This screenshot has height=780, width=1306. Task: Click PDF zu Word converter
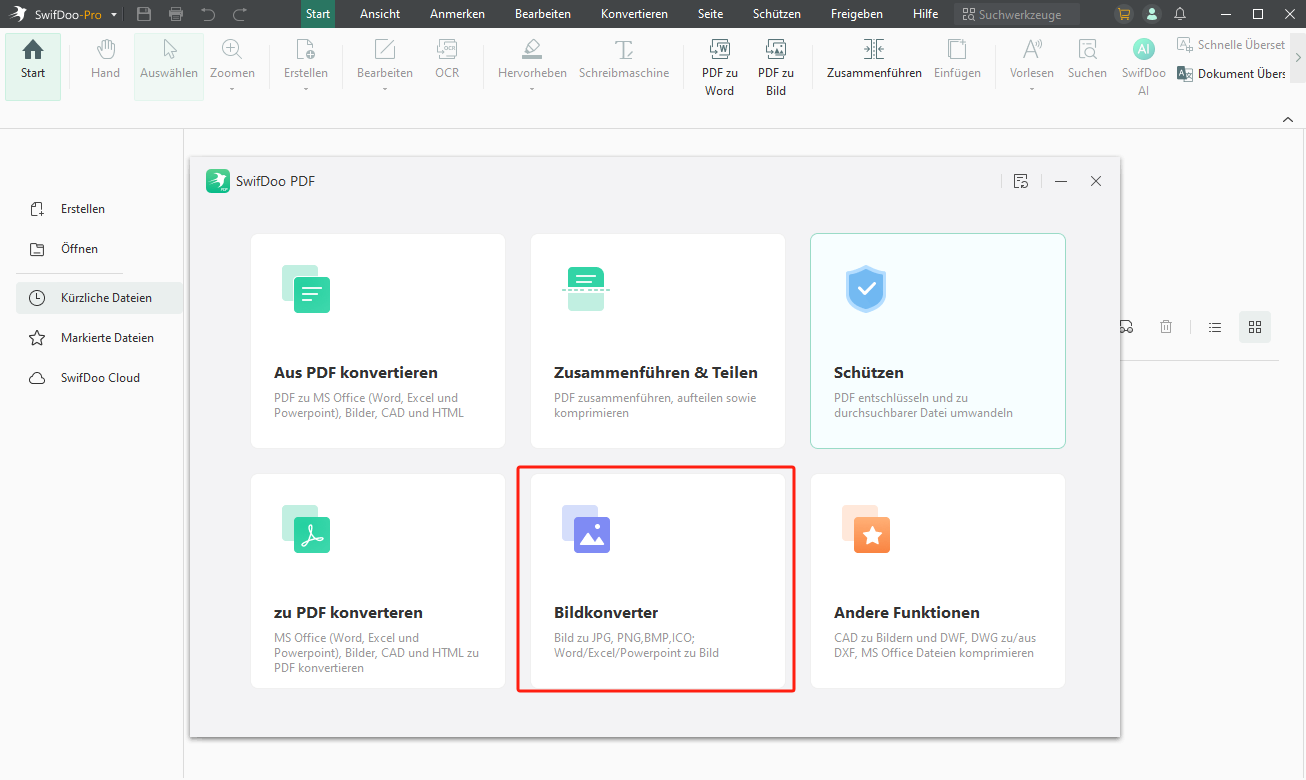[719, 67]
